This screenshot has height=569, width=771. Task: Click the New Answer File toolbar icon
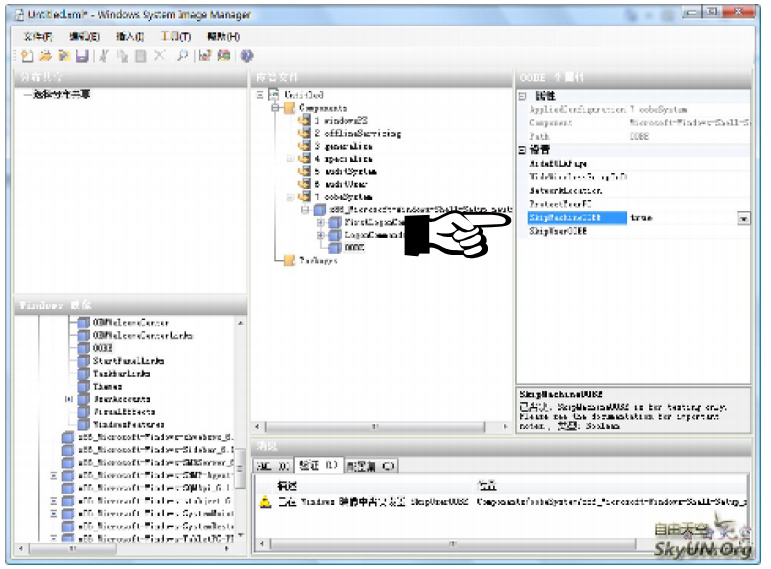pyautogui.click(x=27, y=56)
